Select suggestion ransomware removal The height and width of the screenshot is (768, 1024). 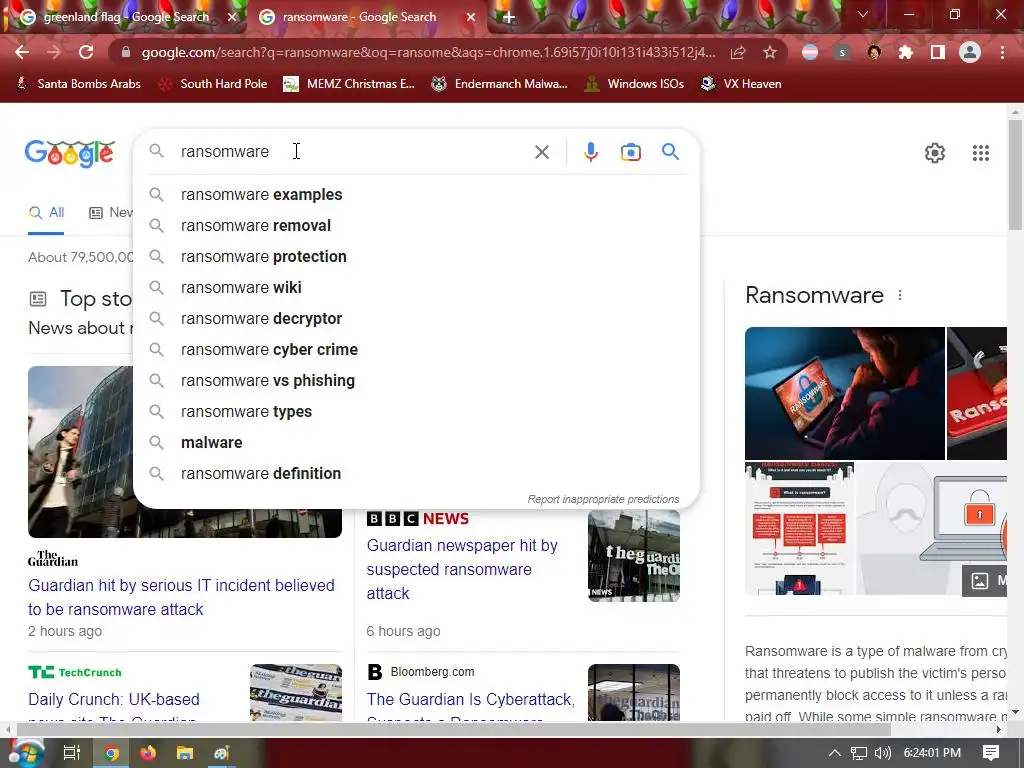[416, 225]
